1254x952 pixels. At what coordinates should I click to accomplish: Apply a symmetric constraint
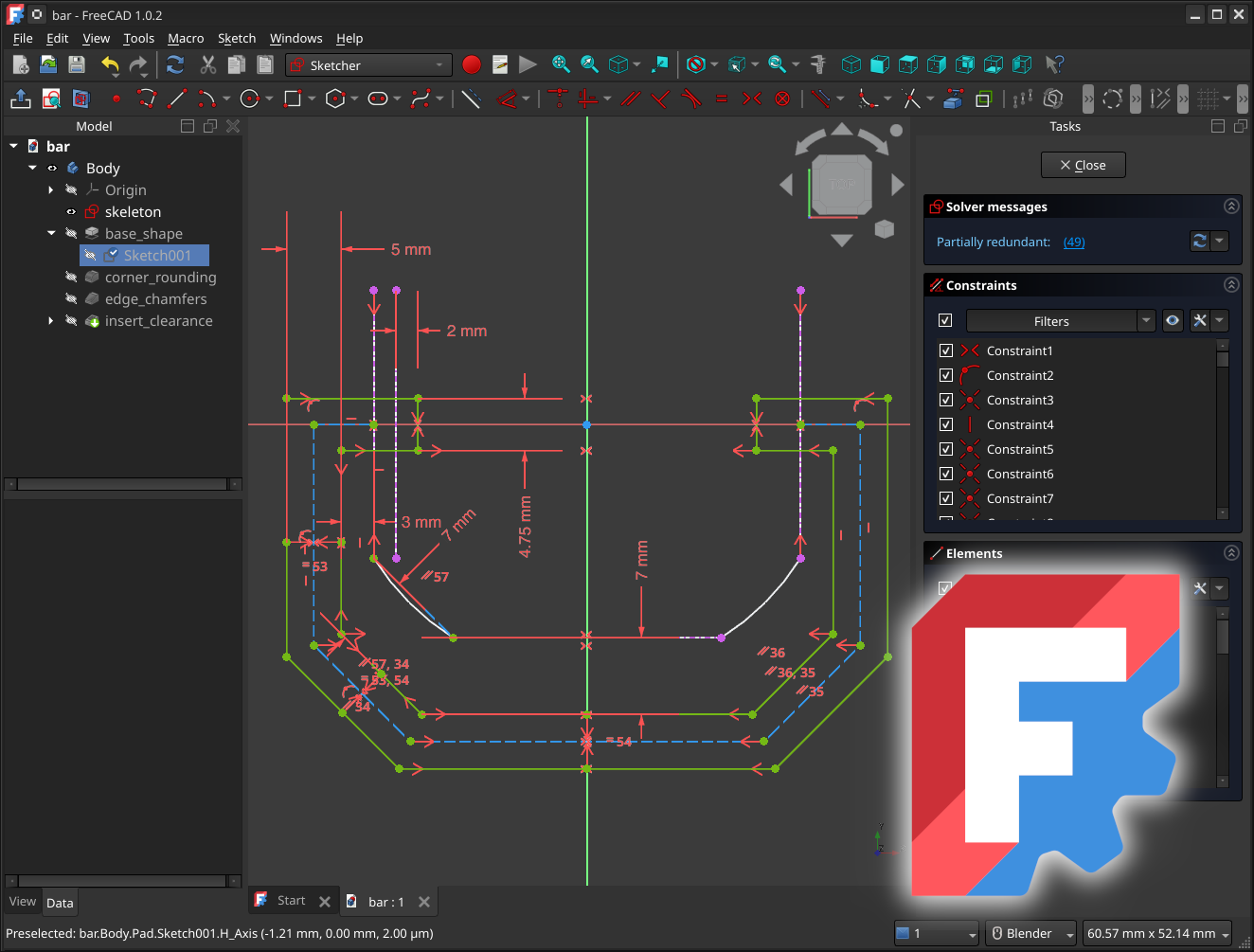[753, 99]
